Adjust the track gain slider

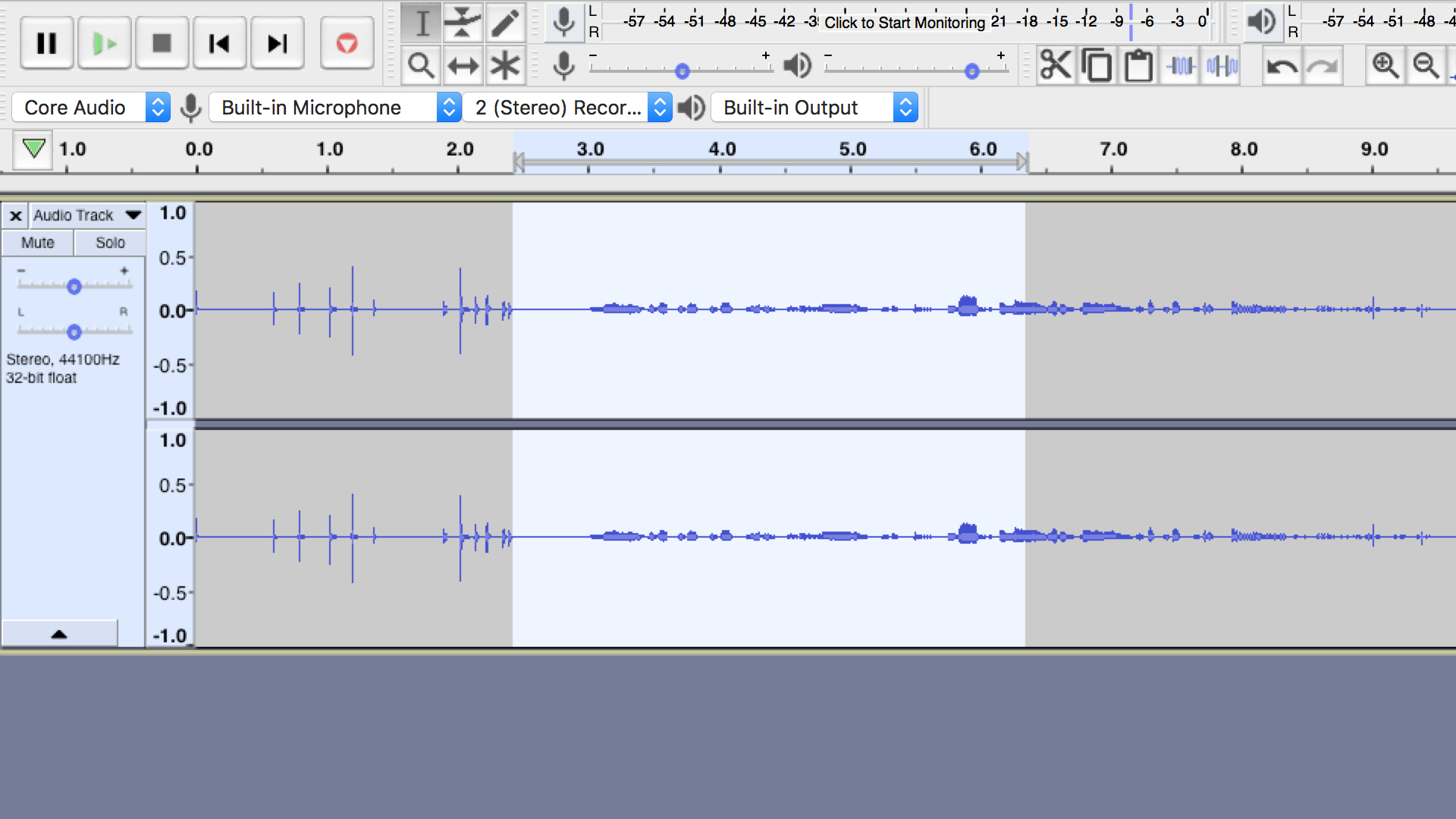pyautogui.click(x=74, y=287)
